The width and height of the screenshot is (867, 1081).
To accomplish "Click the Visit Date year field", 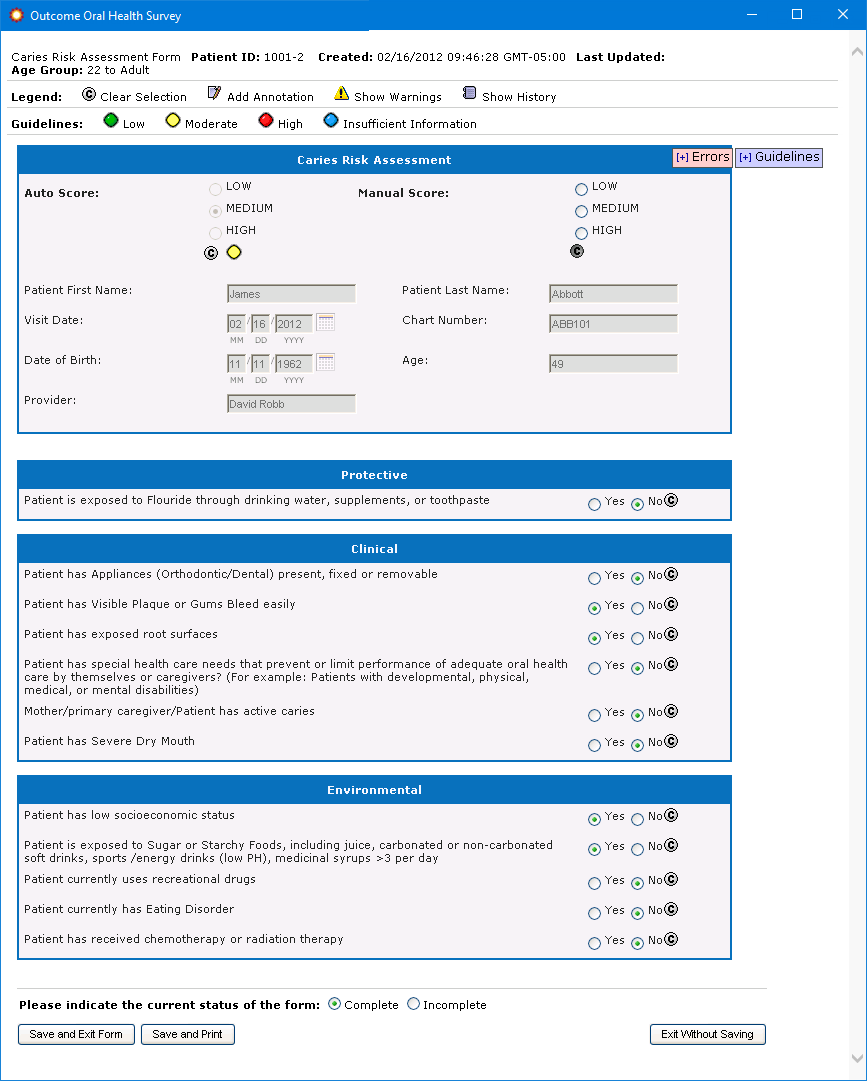I will click(x=294, y=324).
